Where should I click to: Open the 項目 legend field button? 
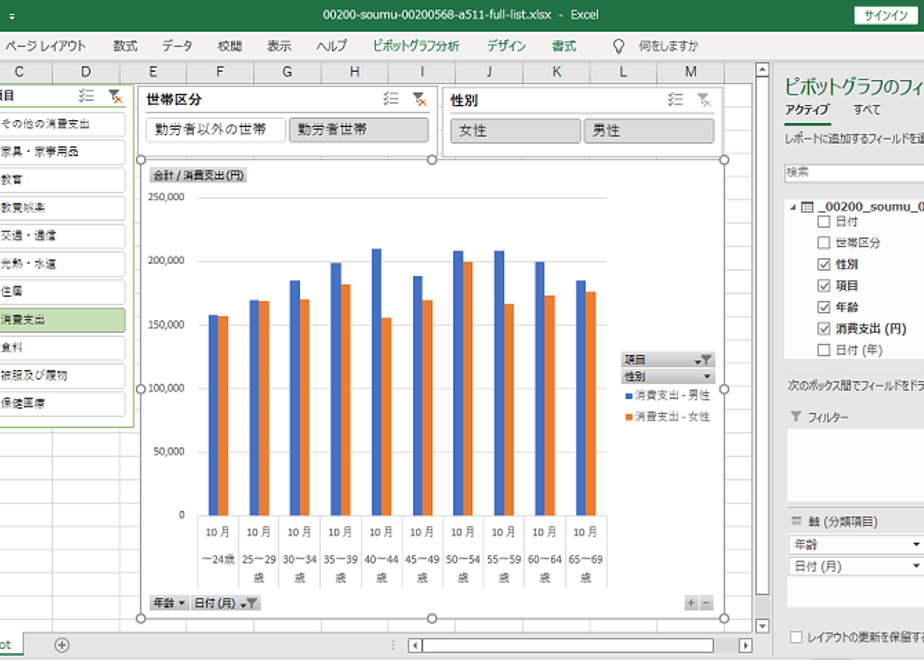pyautogui.click(x=668, y=359)
